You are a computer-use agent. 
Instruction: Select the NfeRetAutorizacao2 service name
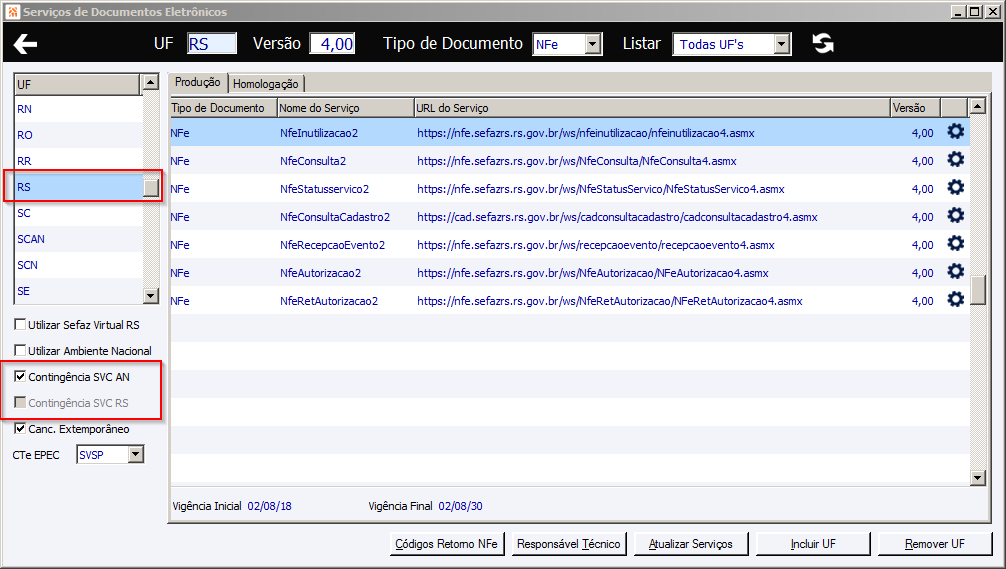click(329, 301)
